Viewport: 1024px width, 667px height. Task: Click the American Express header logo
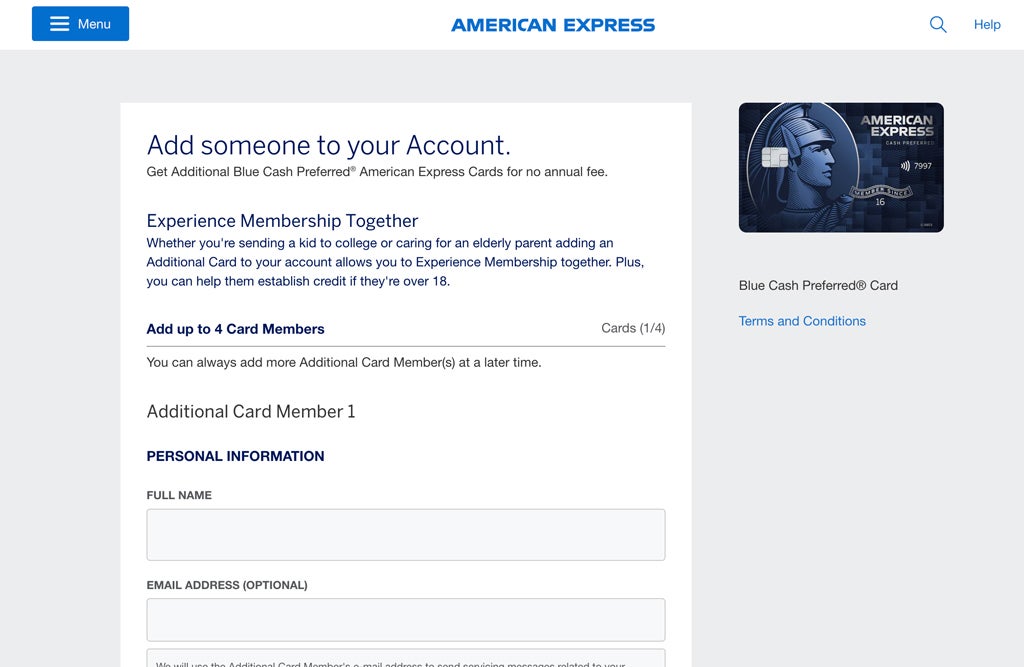pyautogui.click(x=553, y=25)
